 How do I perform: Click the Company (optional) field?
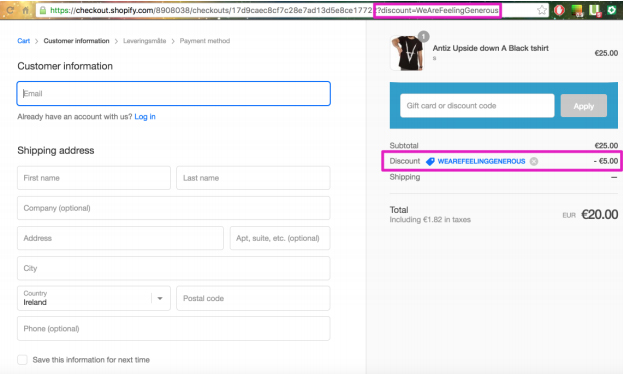tap(174, 208)
